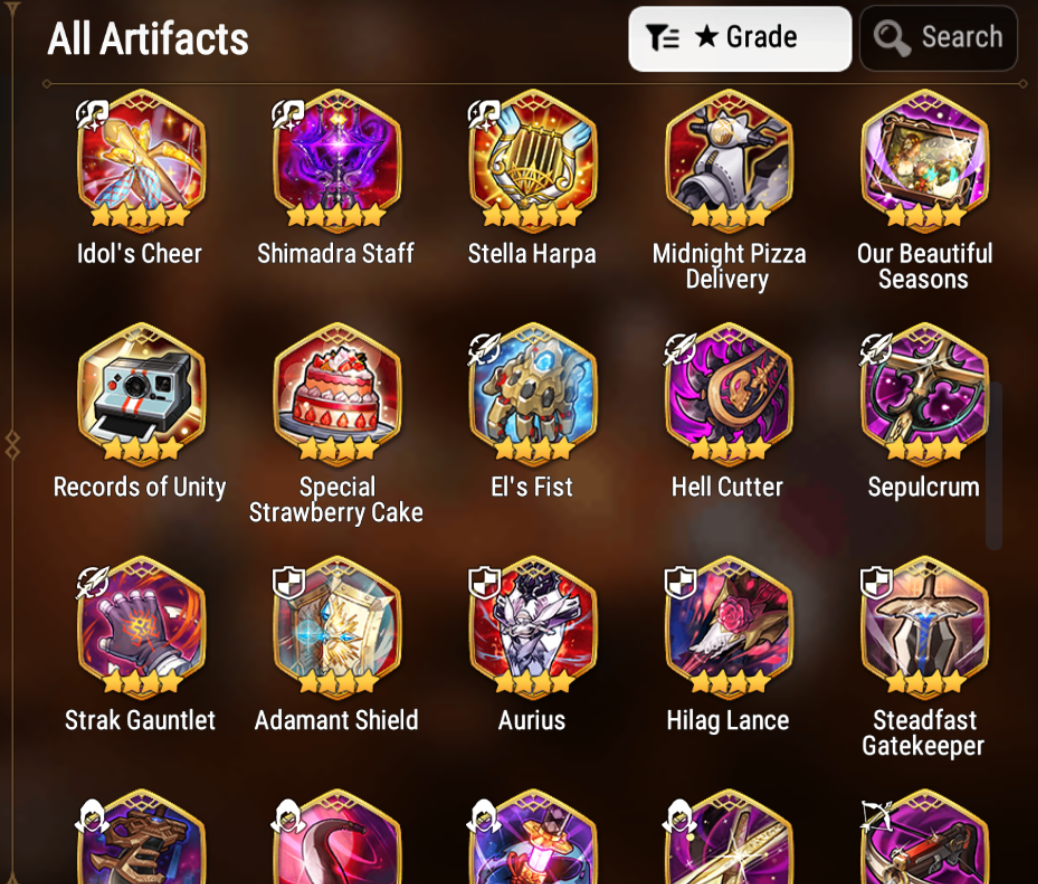View Our Beautiful Seasons artifact
1038x884 pixels.
[924, 161]
